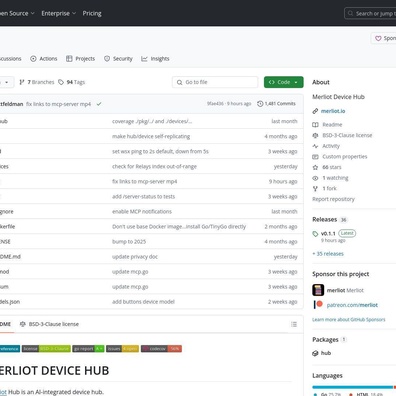This screenshot has height=396, width=396.
Task: Click the commit status check mark
Action: [99, 104]
